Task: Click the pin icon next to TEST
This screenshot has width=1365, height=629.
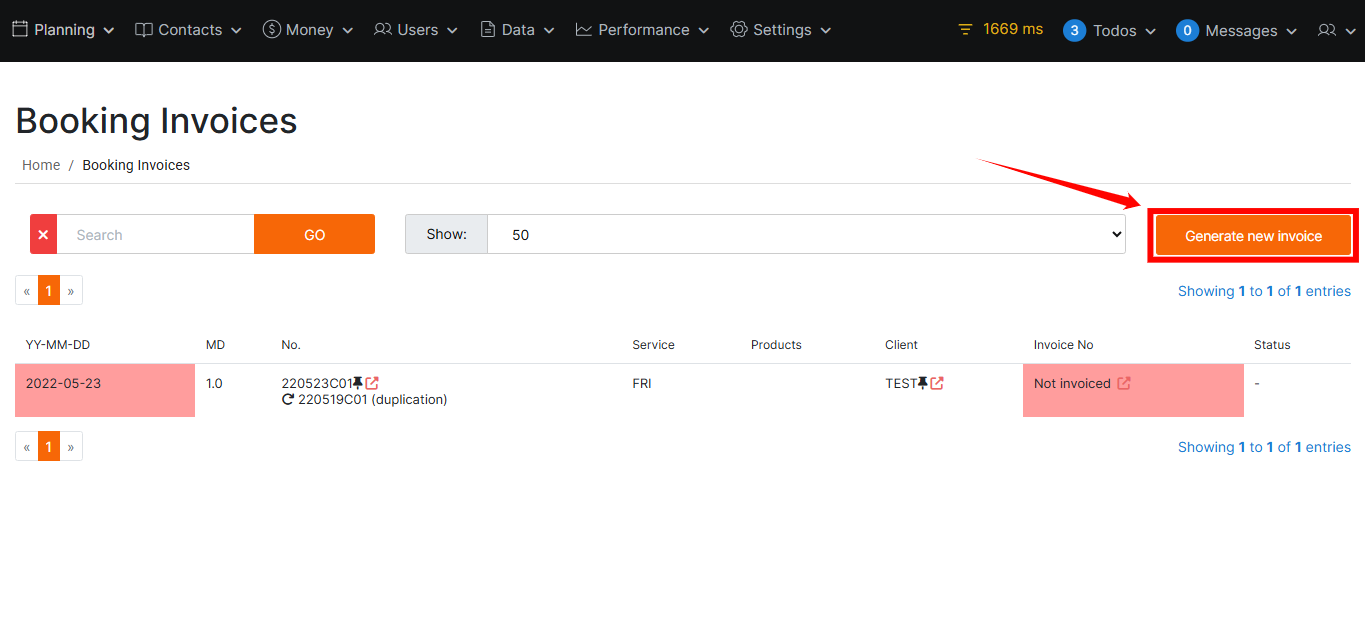Action: point(923,383)
